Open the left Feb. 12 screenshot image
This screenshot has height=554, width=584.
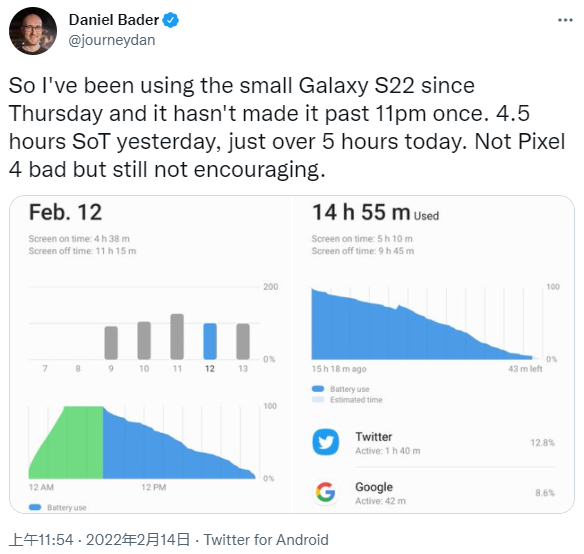point(151,354)
